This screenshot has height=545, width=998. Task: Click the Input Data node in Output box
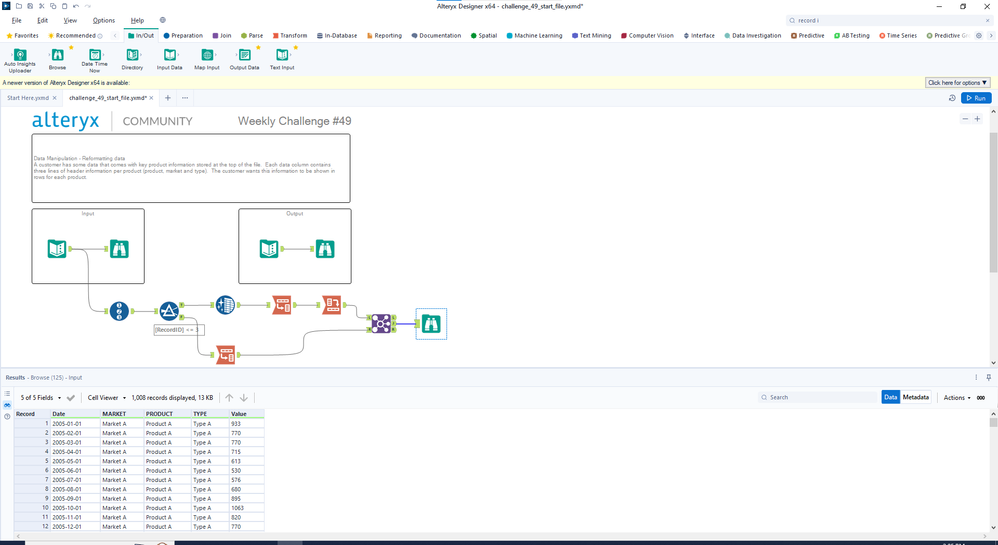coord(269,248)
